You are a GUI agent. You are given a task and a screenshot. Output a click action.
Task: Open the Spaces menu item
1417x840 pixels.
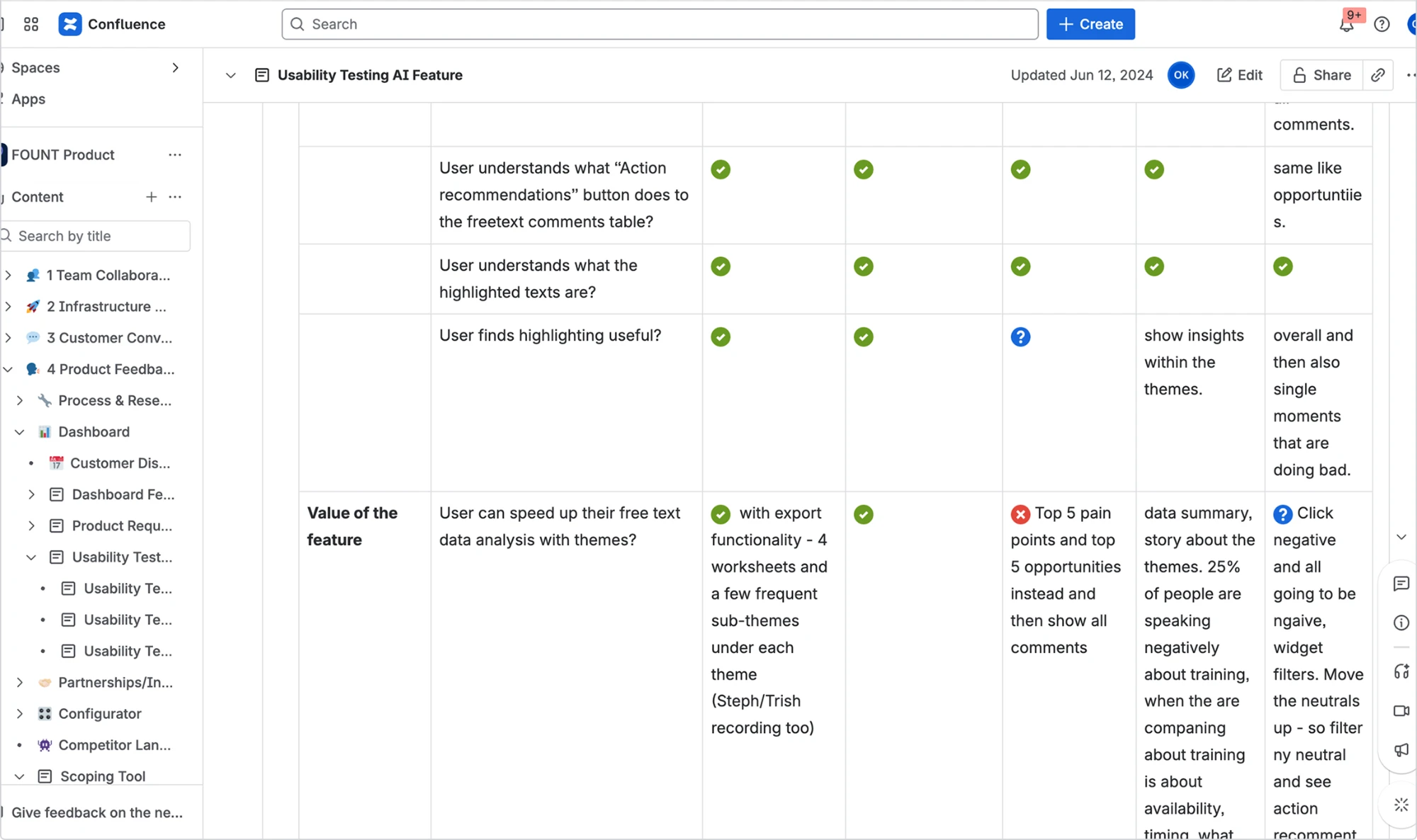[x=35, y=68]
